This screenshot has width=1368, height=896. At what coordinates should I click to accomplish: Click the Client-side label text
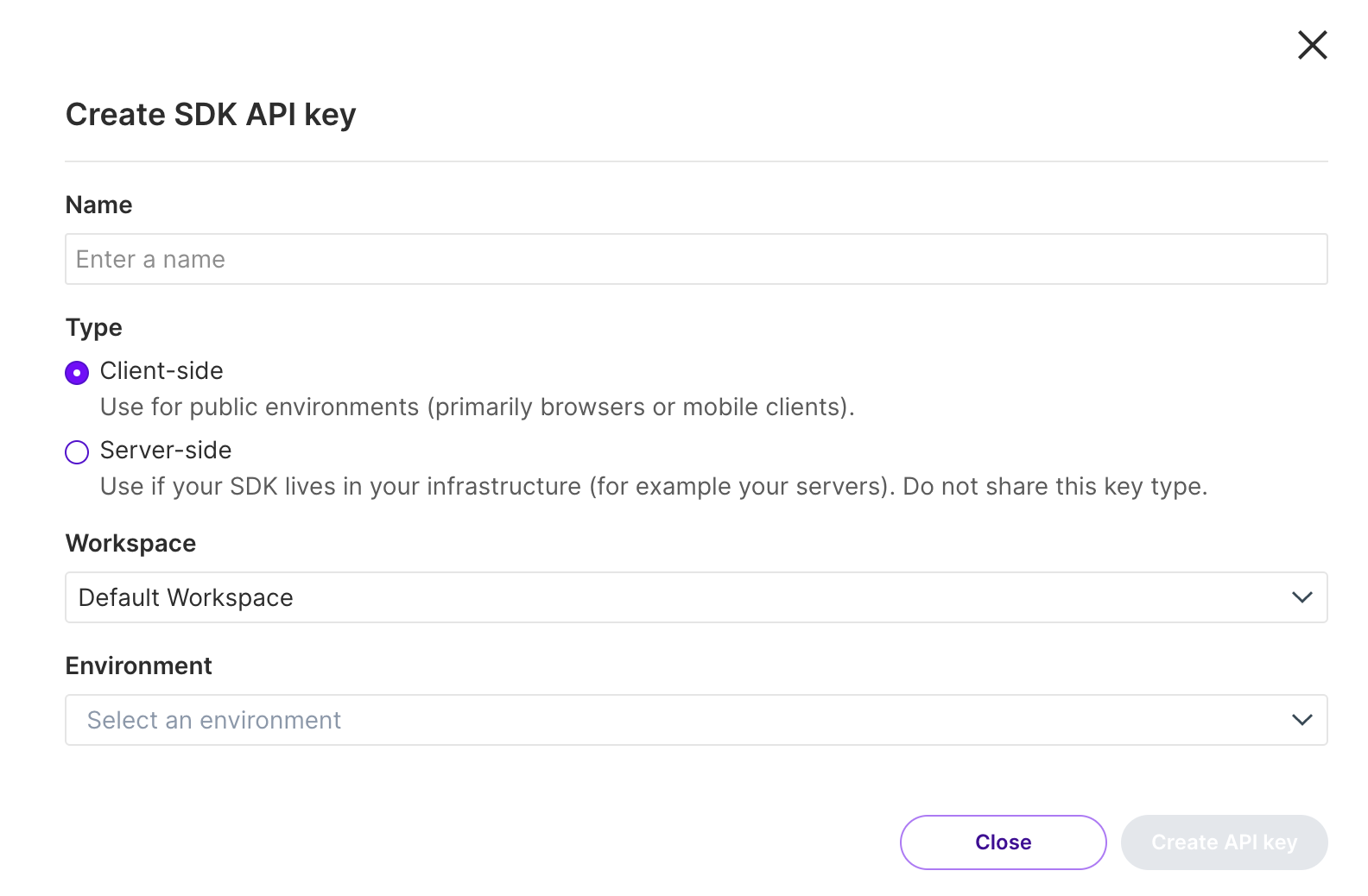click(x=161, y=371)
